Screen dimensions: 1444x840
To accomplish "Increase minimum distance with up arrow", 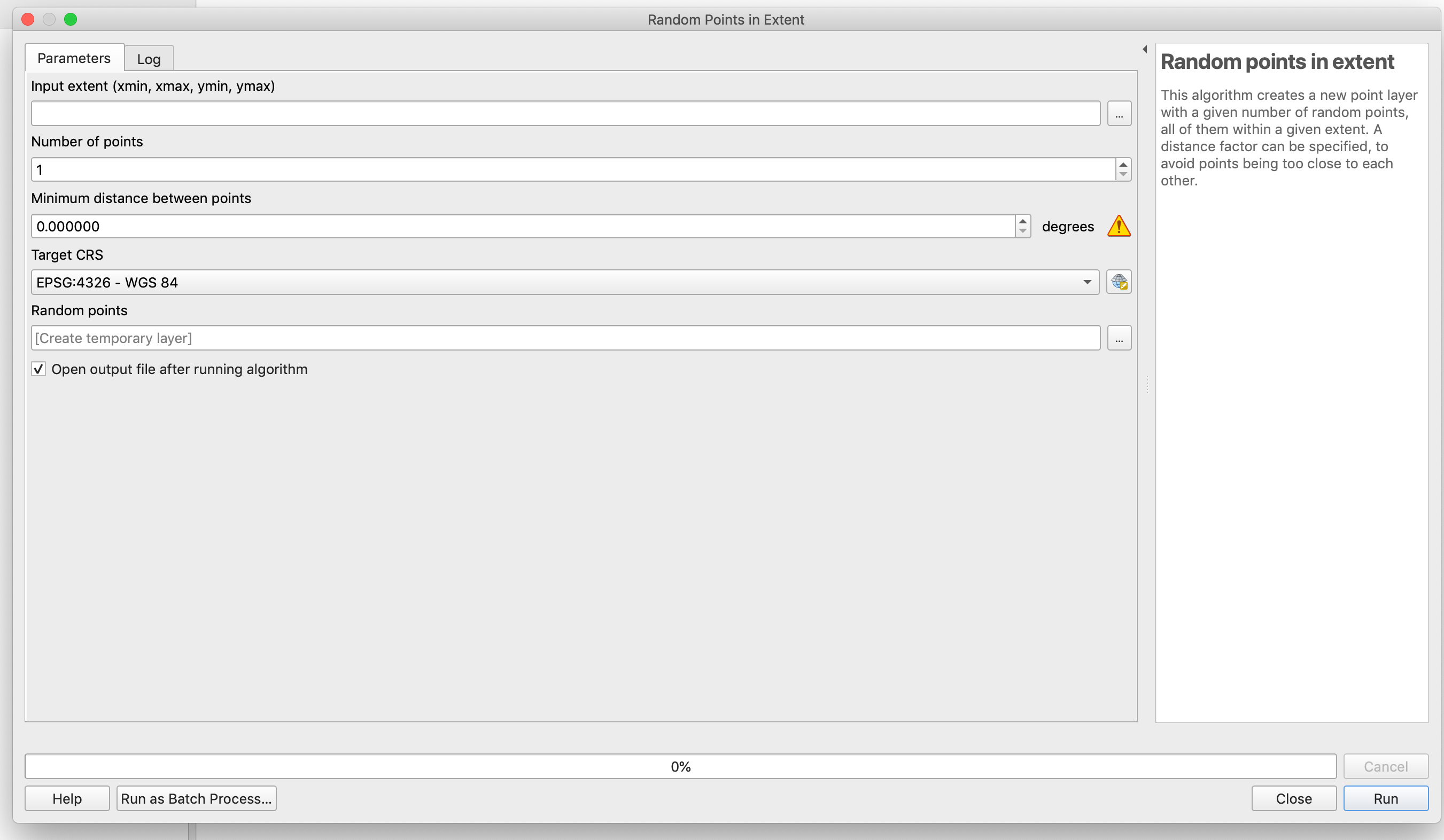I will coord(1023,221).
